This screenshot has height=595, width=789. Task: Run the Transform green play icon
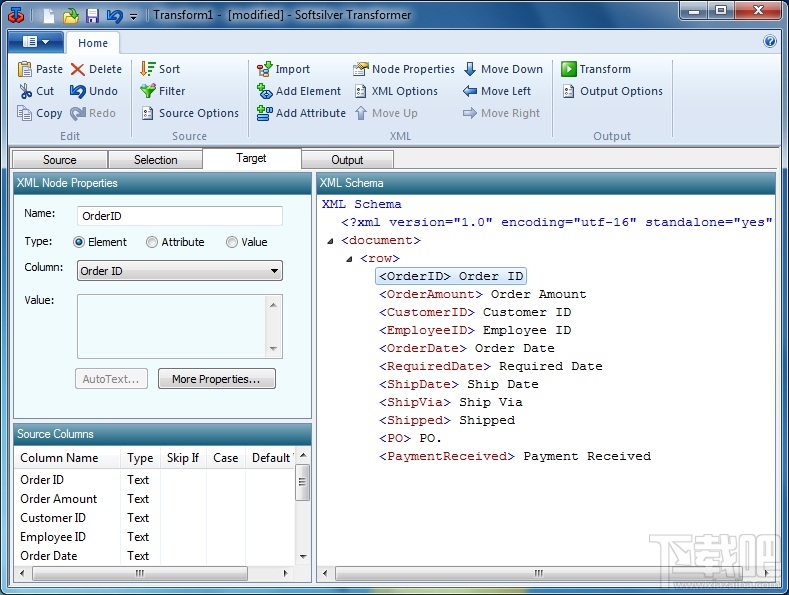point(569,69)
